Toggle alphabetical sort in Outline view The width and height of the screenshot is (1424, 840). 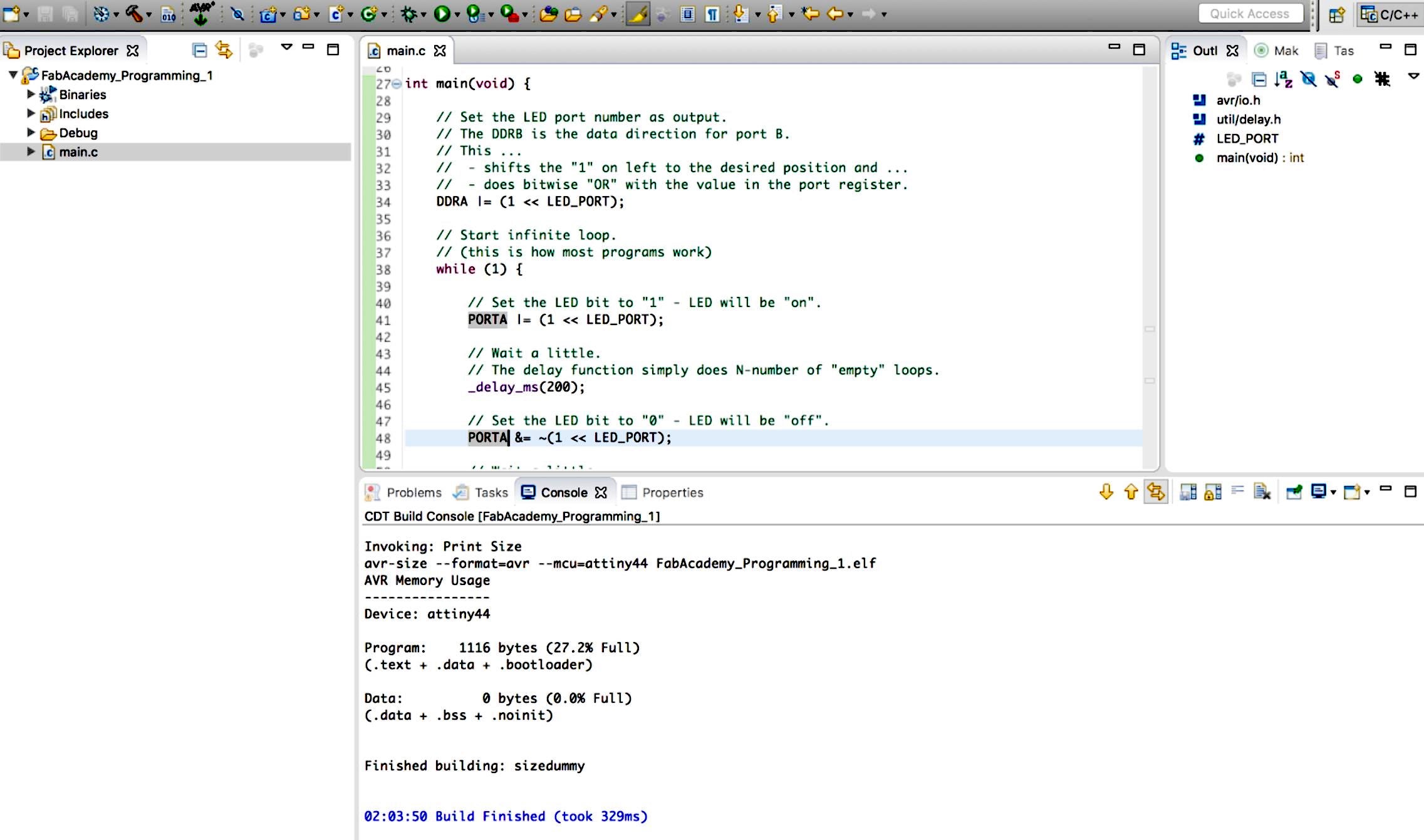click(1283, 80)
